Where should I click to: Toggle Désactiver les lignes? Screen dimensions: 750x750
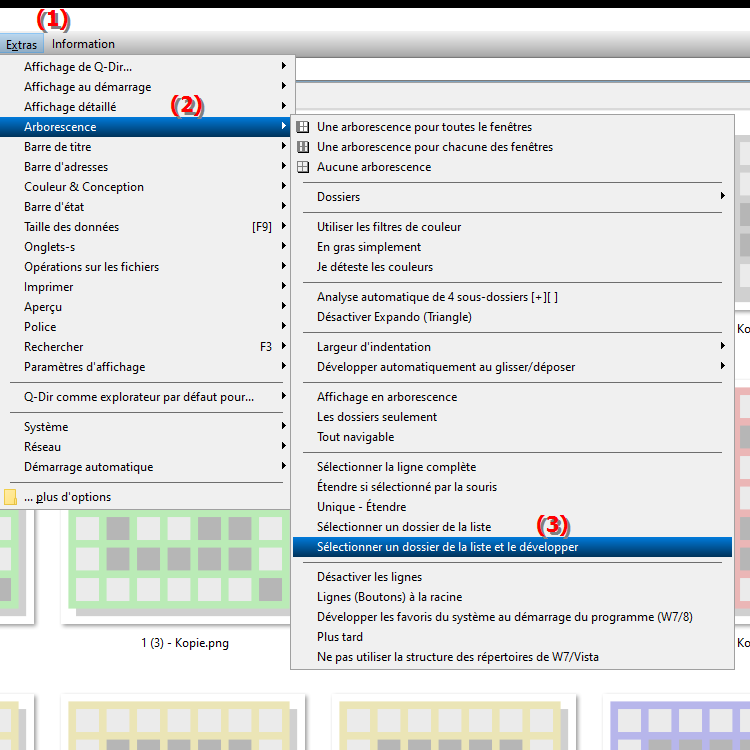click(512, 577)
